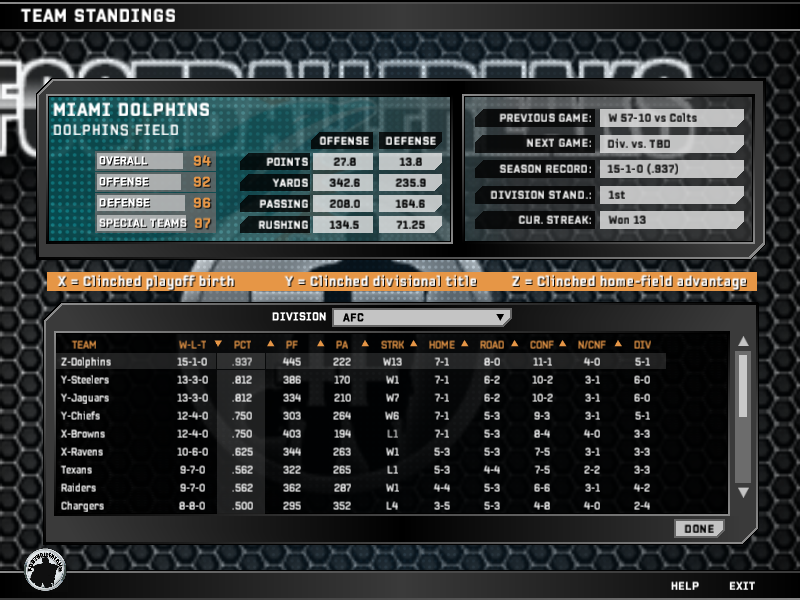Click the standings scrollbar thumb

click(743, 386)
